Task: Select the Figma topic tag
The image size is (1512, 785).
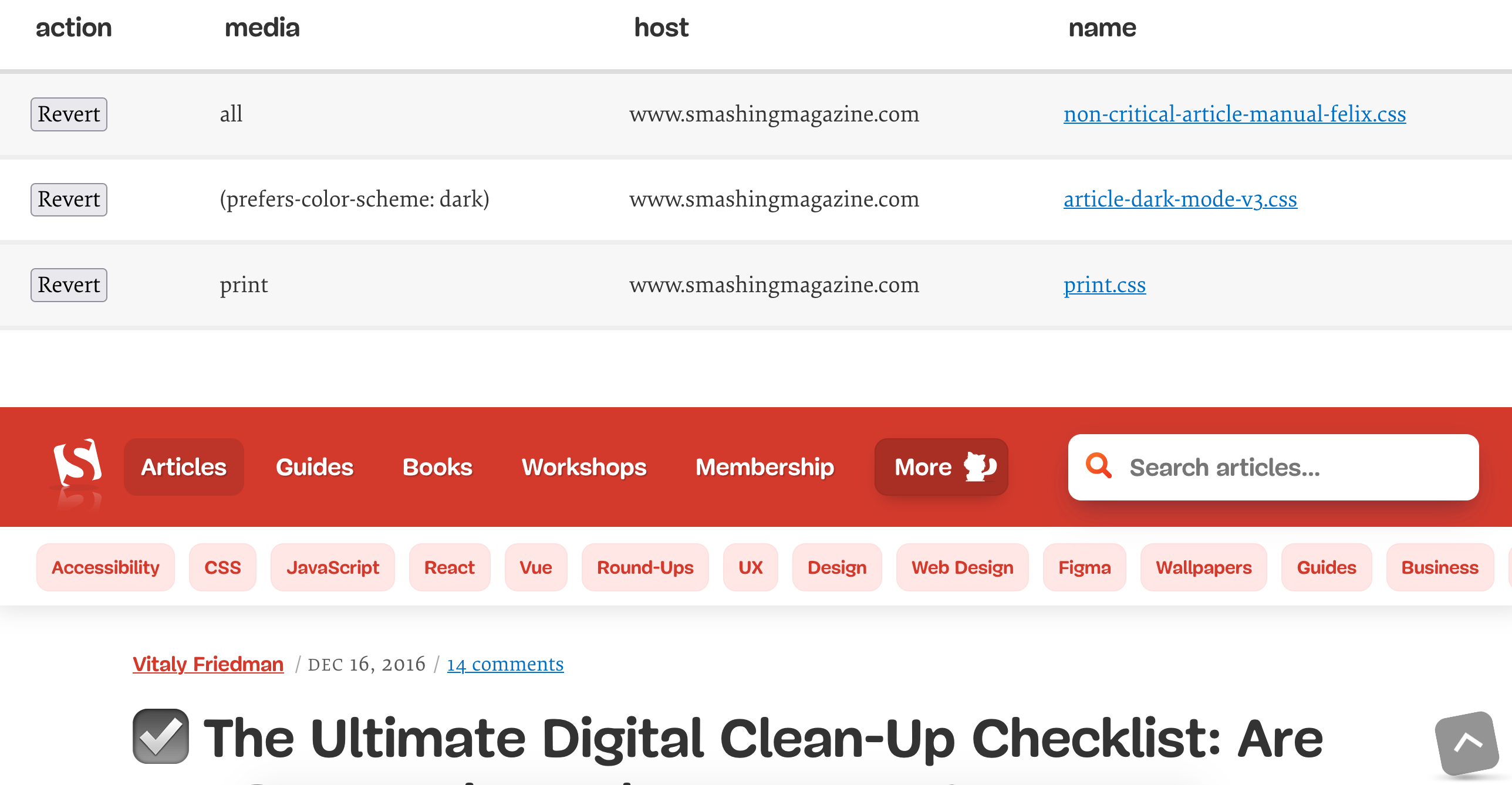Action: (1085, 567)
